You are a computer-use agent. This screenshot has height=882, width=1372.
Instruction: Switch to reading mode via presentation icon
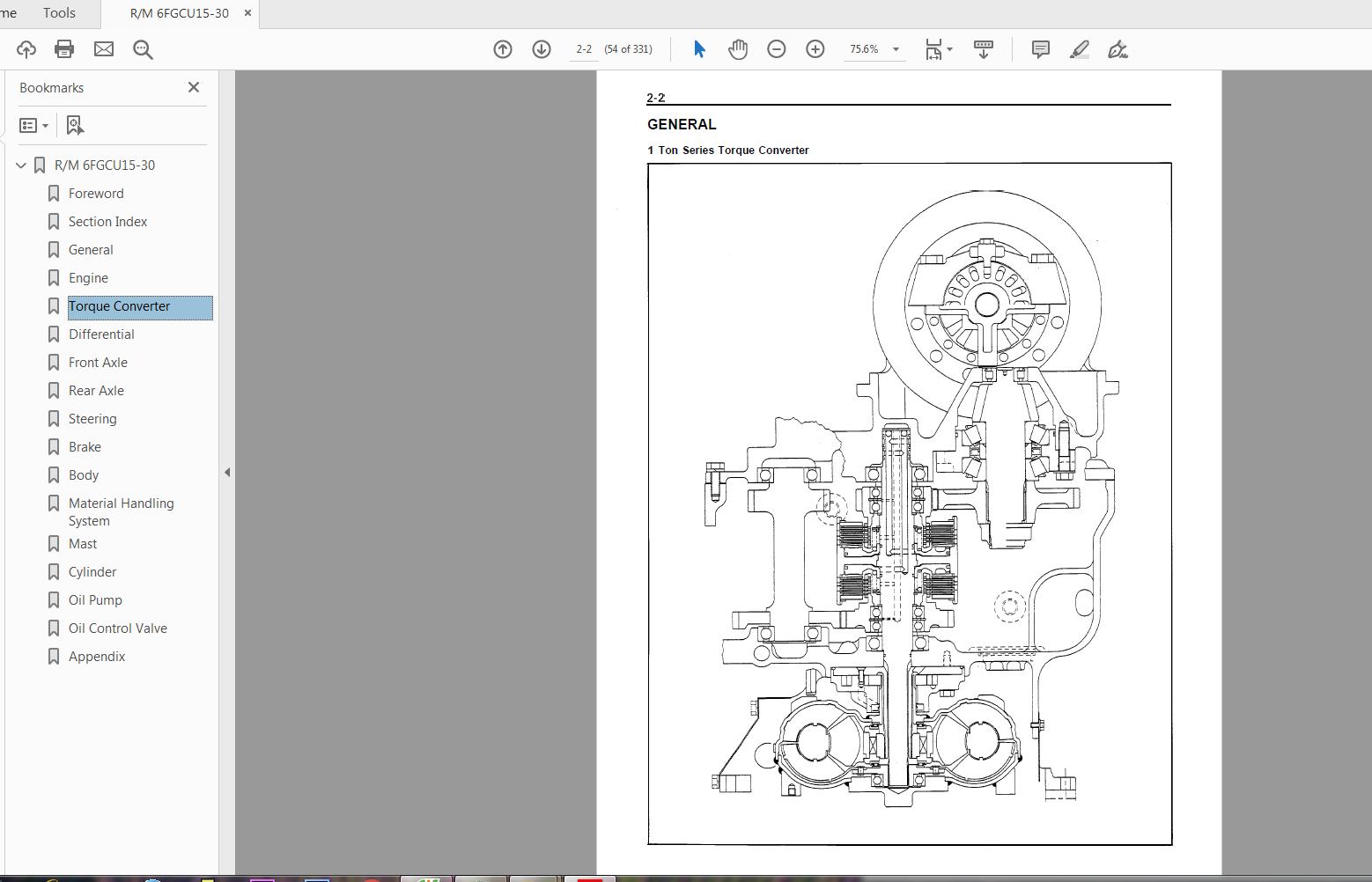983,49
